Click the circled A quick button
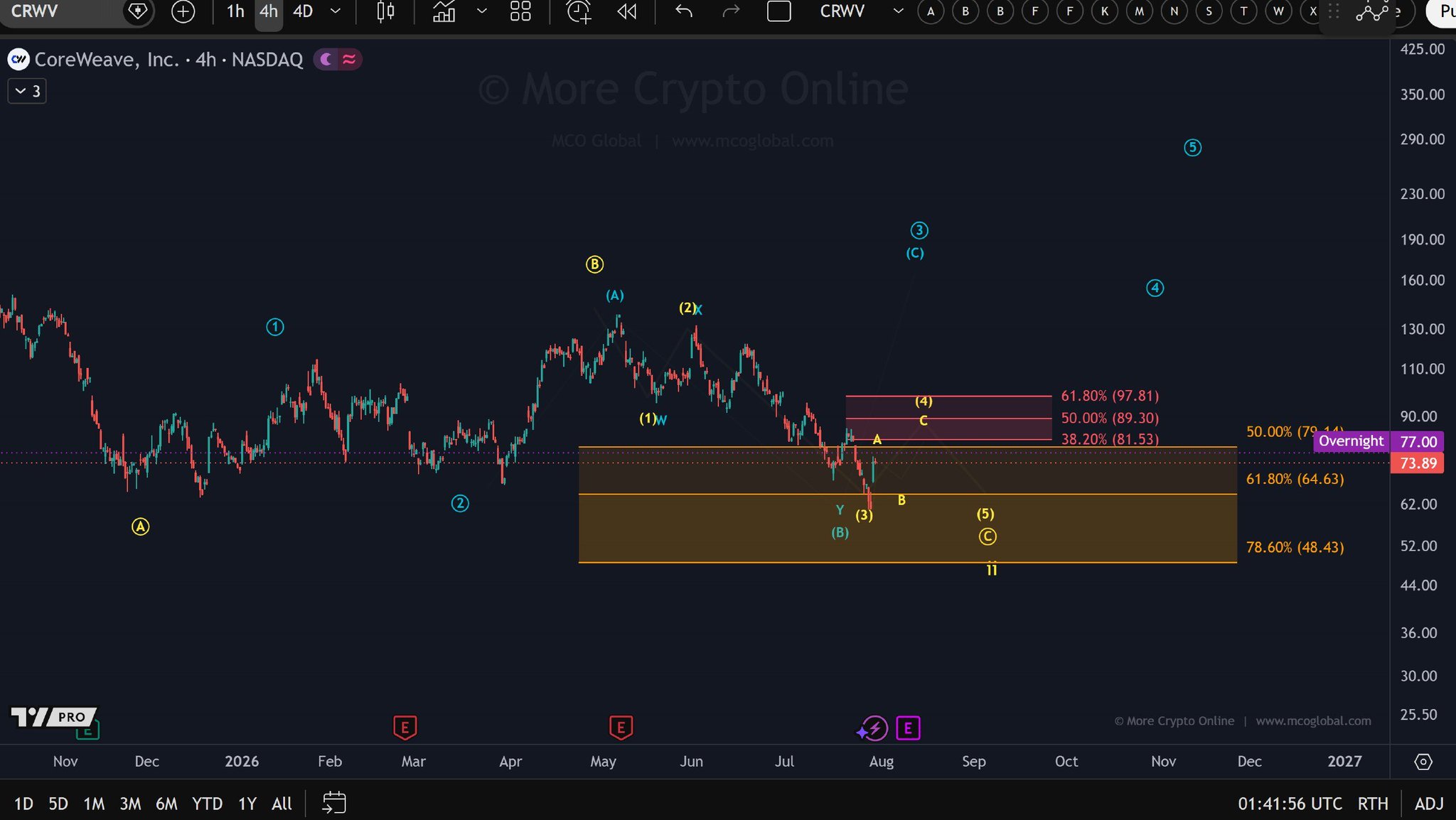Screen dimensions: 1456x820 click(x=931, y=11)
